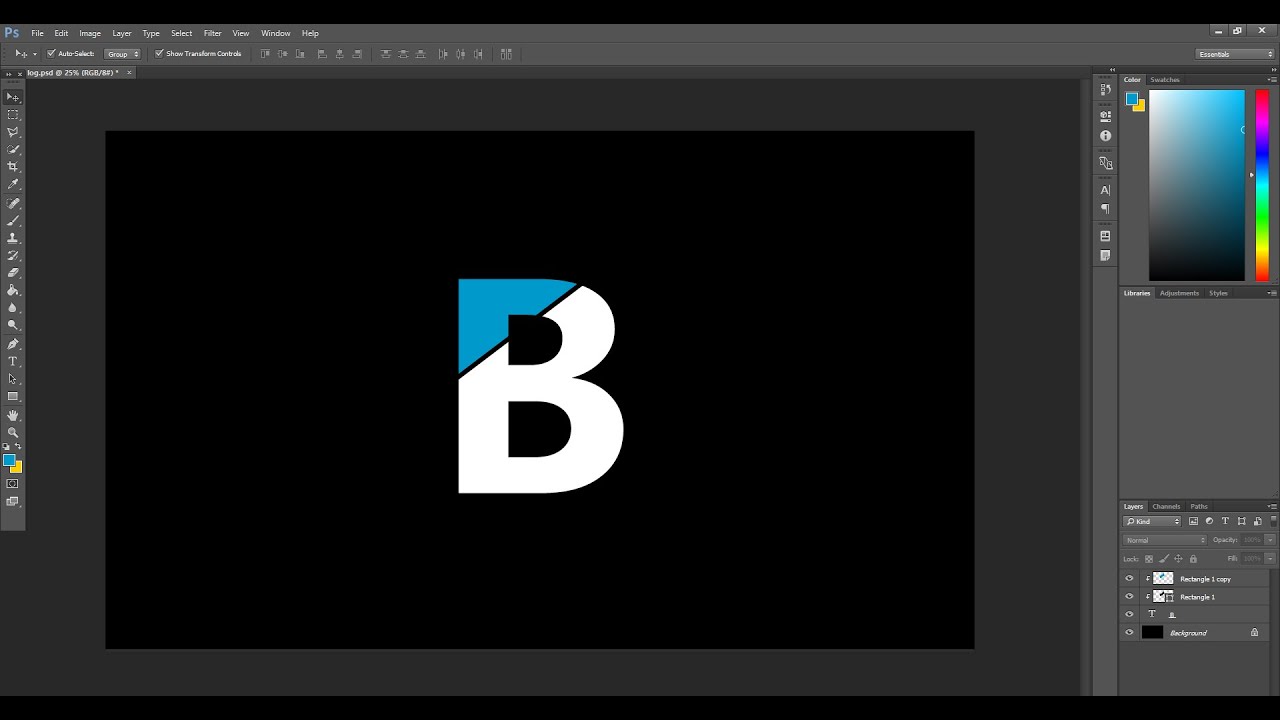1280x720 pixels.
Task: Open the Properties panel icon
Action: point(1105,115)
